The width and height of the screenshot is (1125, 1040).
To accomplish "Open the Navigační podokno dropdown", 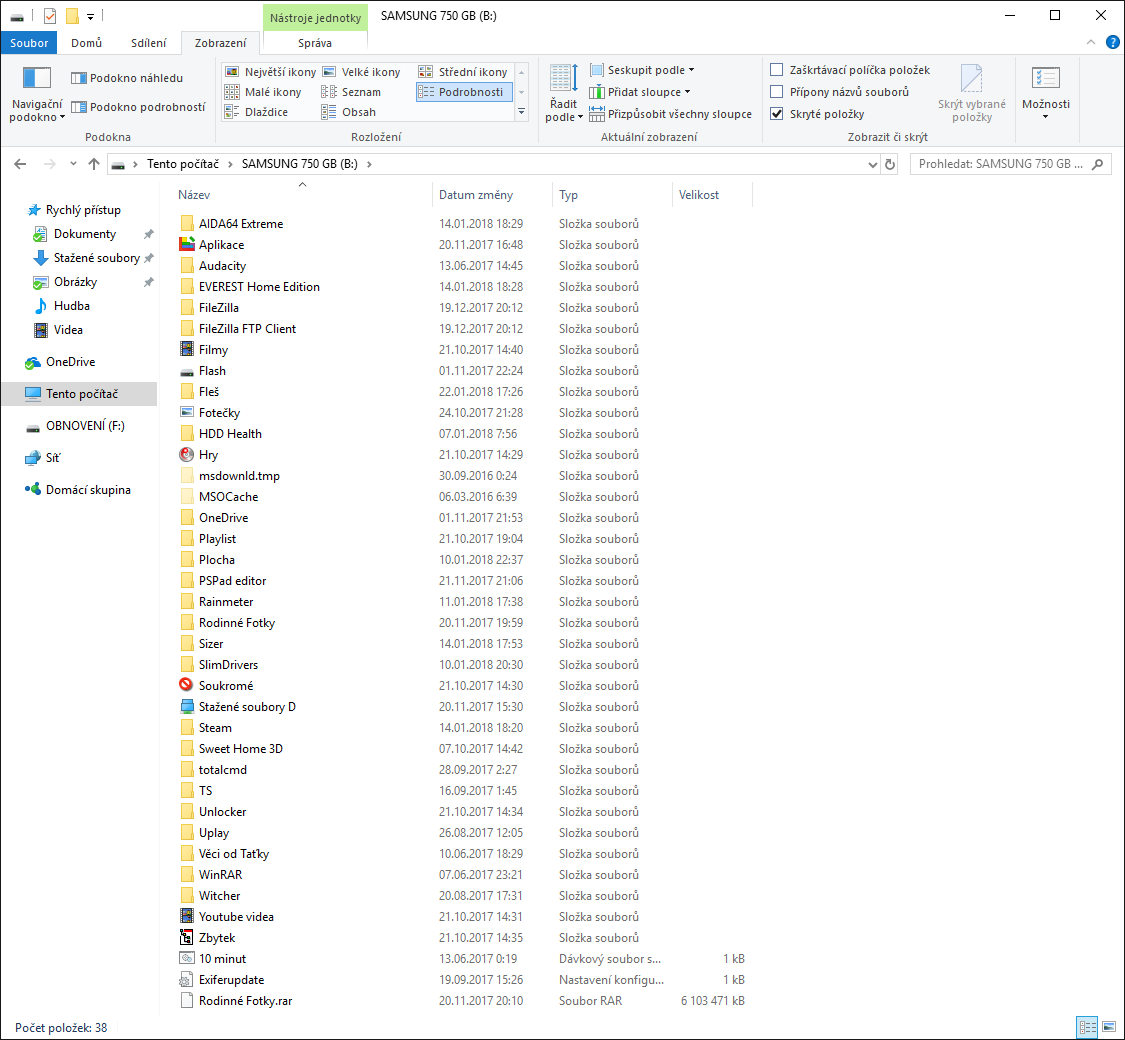I will click(37, 94).
